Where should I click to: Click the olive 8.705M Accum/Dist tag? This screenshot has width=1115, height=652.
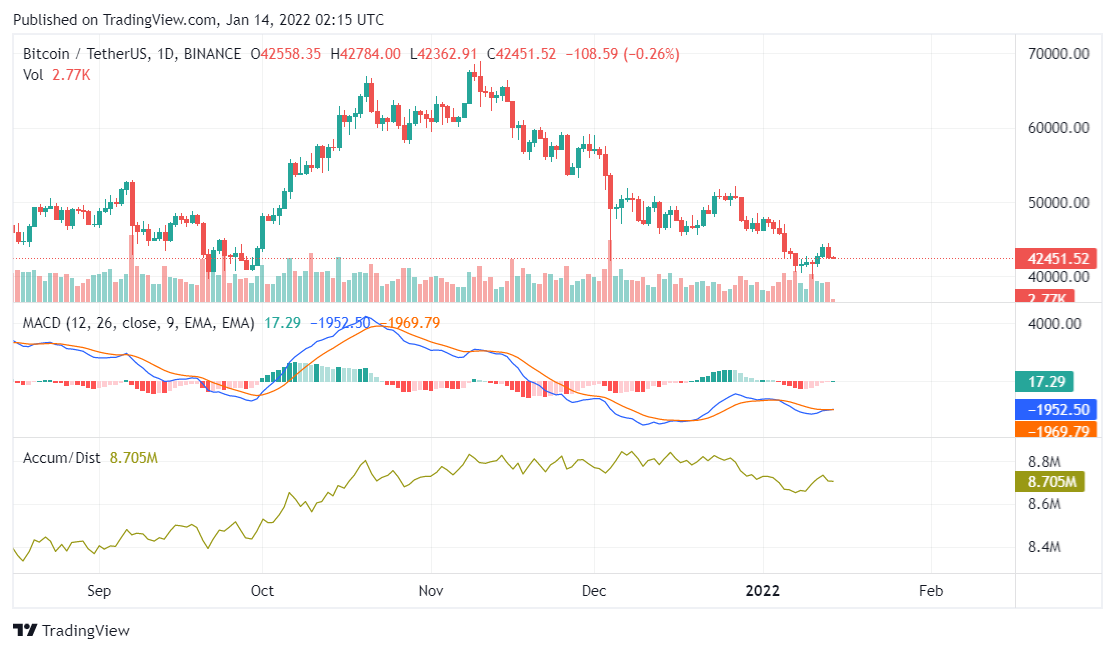point(1056,482)
